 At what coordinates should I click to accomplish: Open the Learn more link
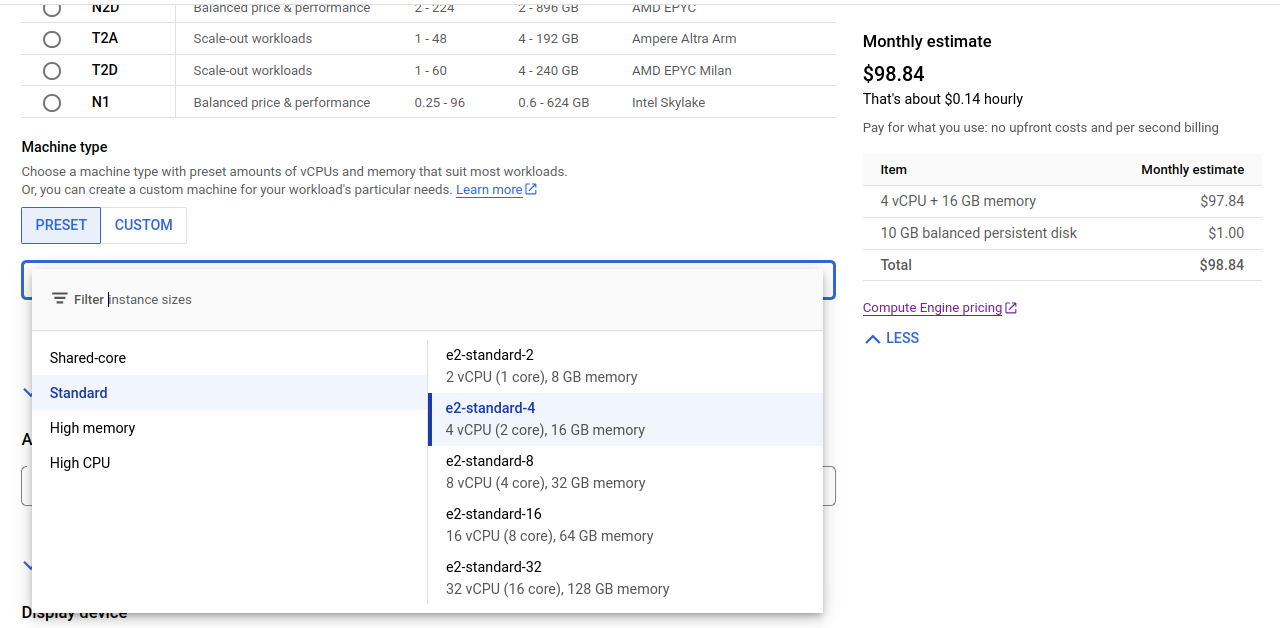pos(489,189)
